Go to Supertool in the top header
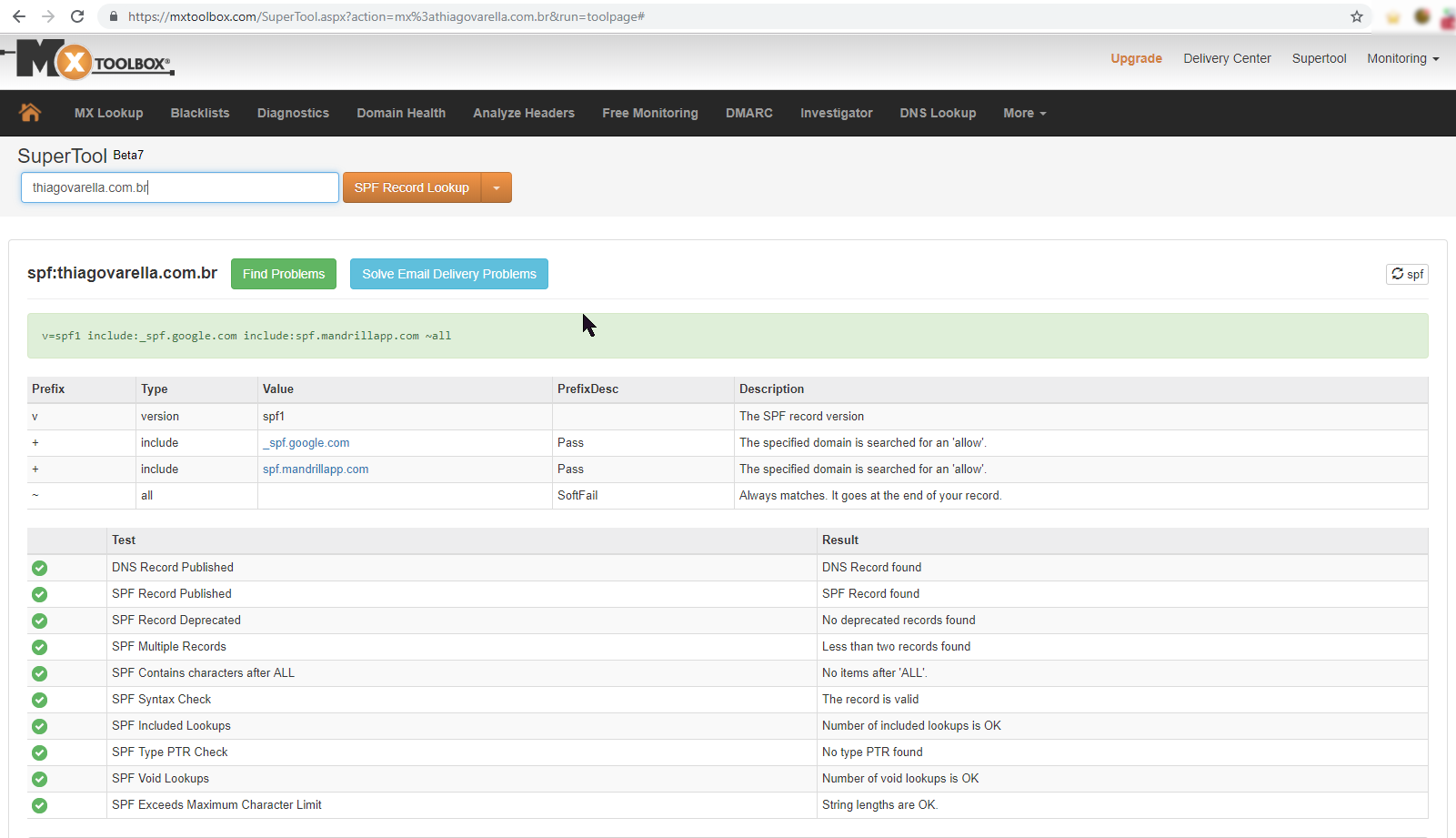The height and width of the screenshot is (838, 1456). tap(1319, 58)
